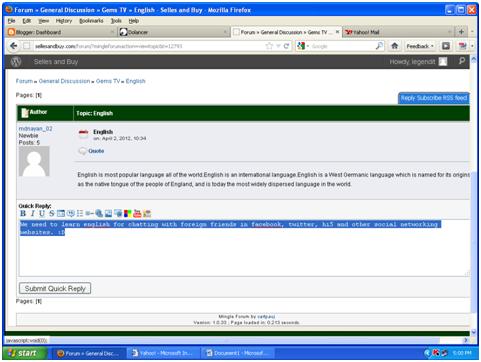Click the RSS feed link
481x362 pixels.
pos(455,98)
